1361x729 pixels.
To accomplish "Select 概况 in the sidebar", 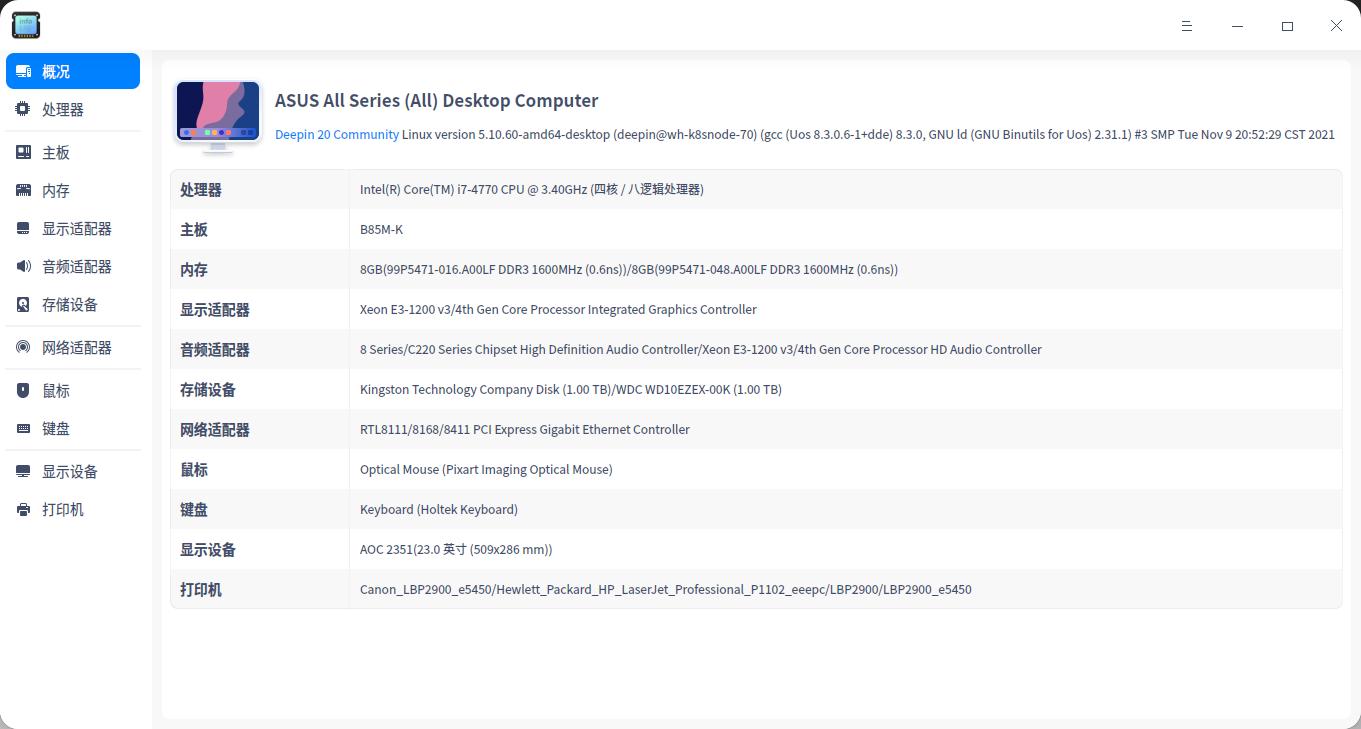I will pos(73,71).
